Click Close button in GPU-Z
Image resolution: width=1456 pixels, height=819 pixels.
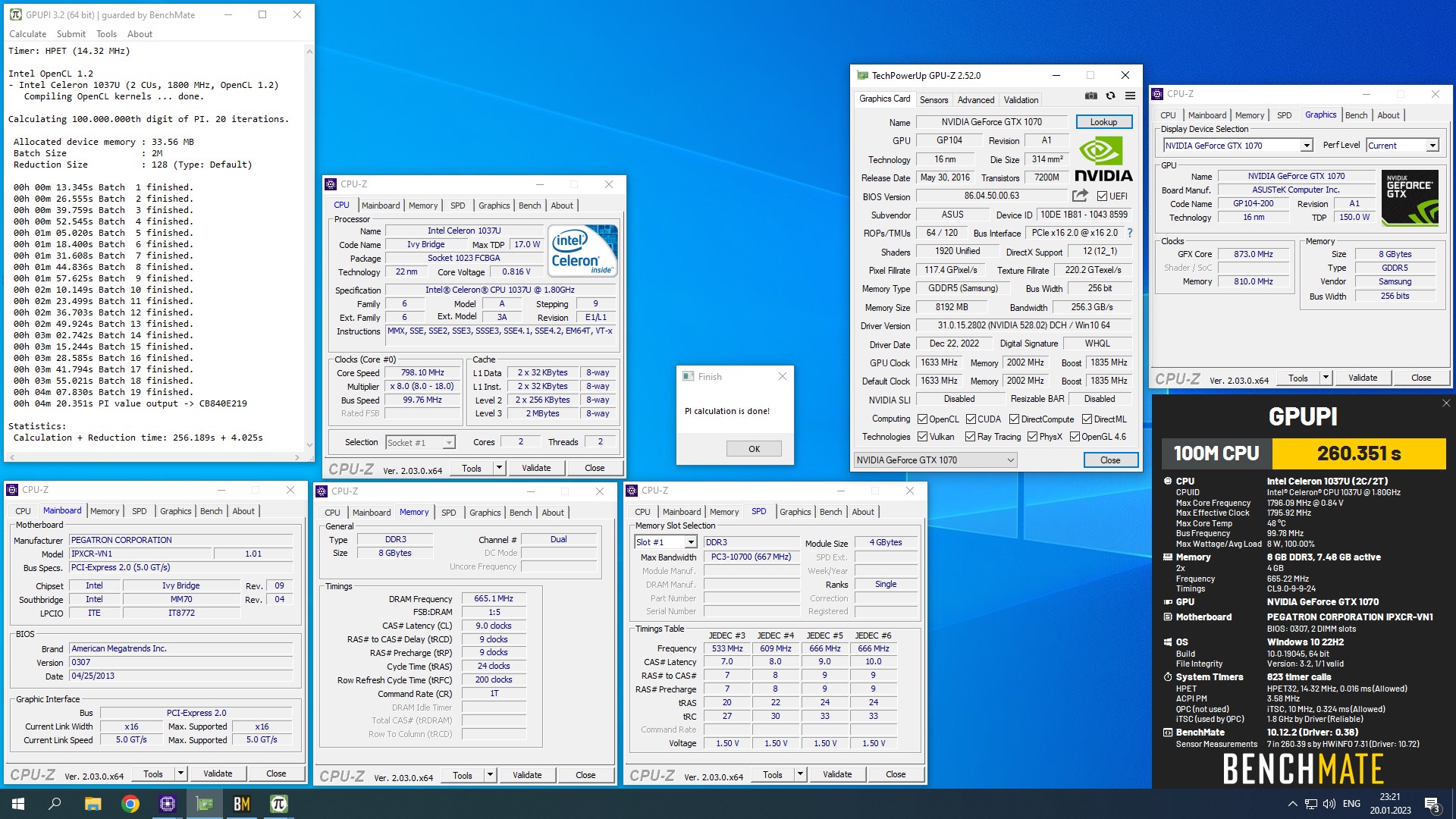coord(1110,460)
